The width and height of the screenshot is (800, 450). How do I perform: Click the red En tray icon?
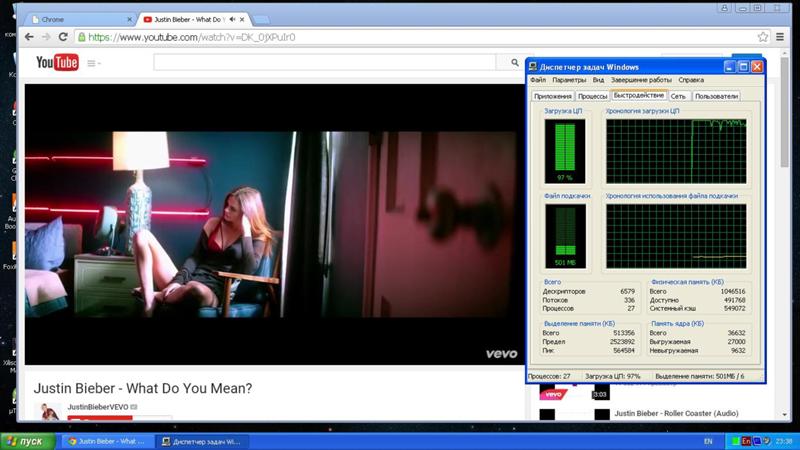[746, 441]
